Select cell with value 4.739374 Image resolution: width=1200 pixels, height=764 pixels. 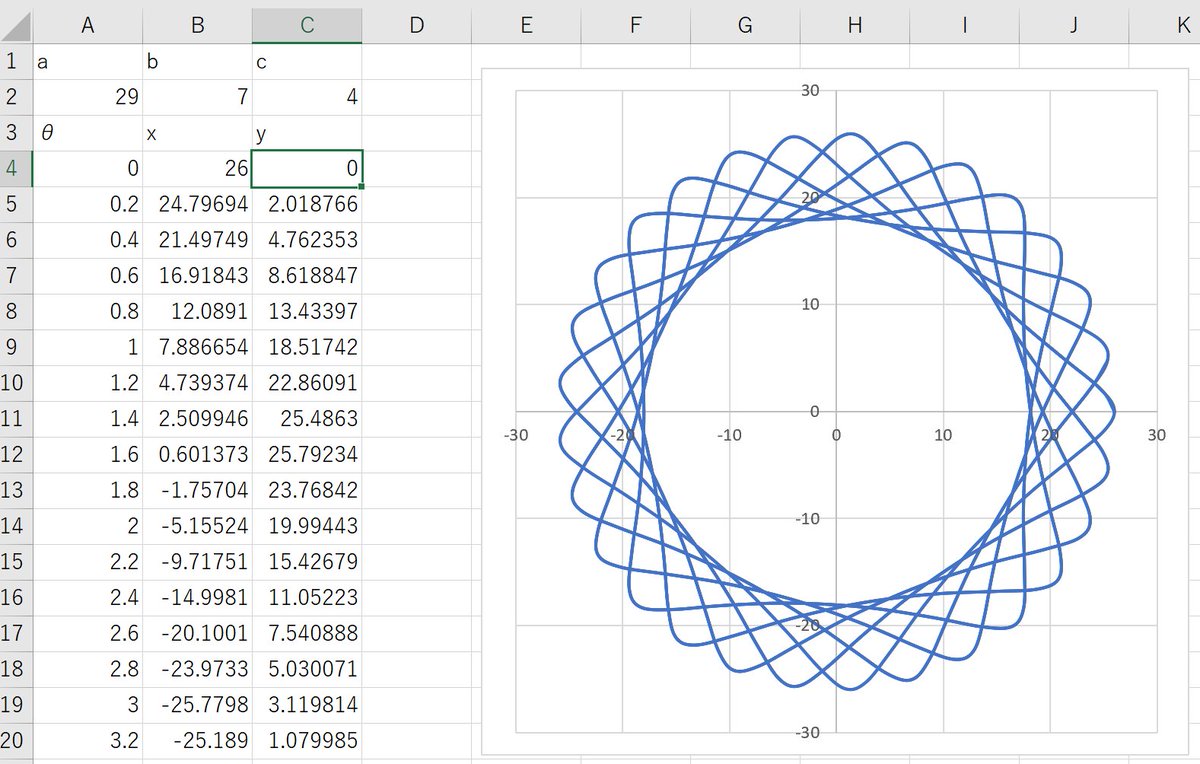pos(198,383)
